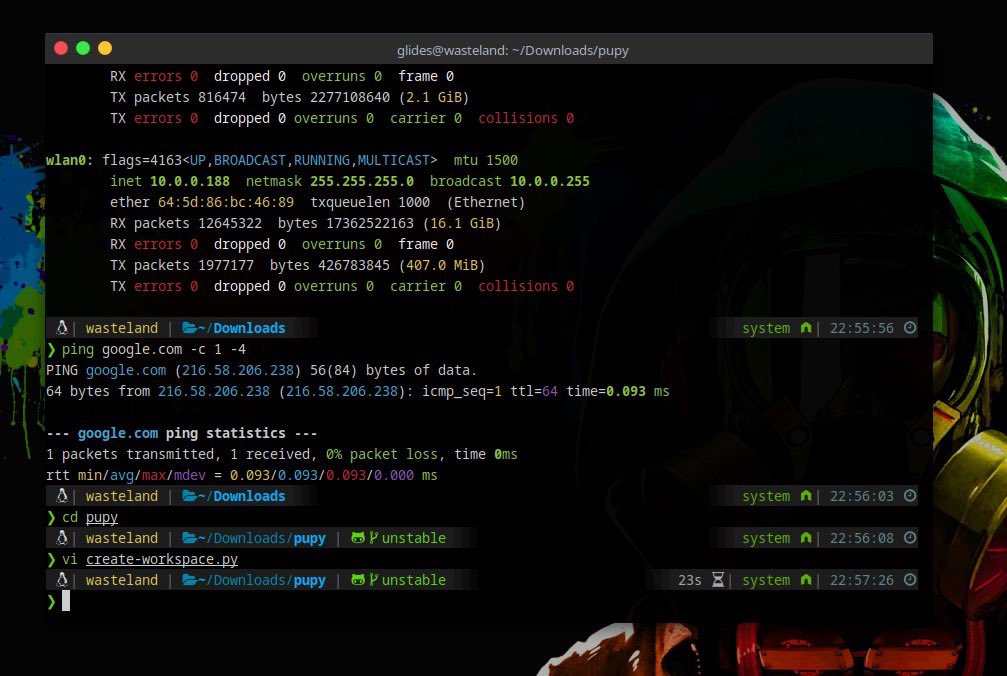The width and height of the screenshot is (1007, 676).
Task: Click the home icon beside system at 22:56:08
Action: pos(805,537)
